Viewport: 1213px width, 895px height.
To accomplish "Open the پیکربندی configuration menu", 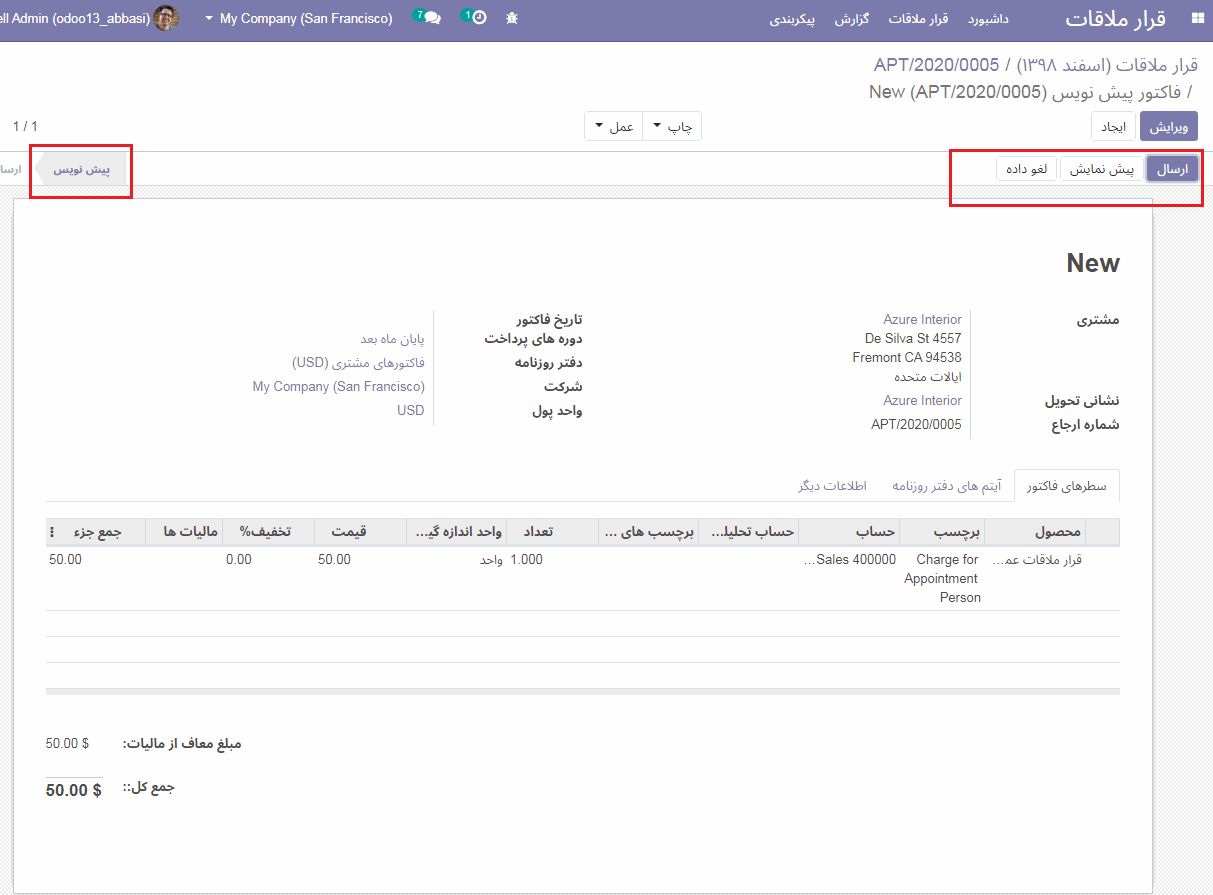I will (x=793, y=19).
